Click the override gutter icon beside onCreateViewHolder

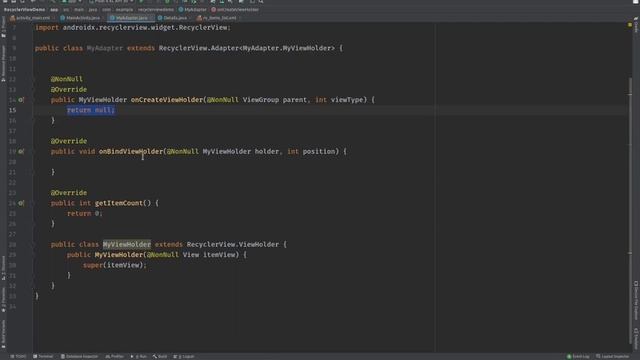click(x=21, y=100)
